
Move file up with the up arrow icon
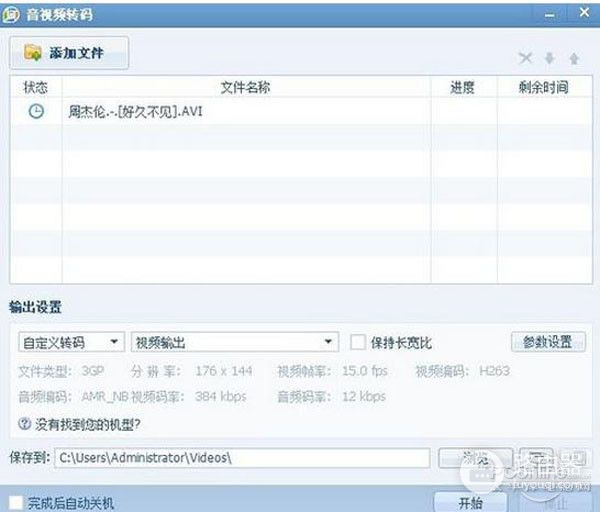(x=574, y=59)
